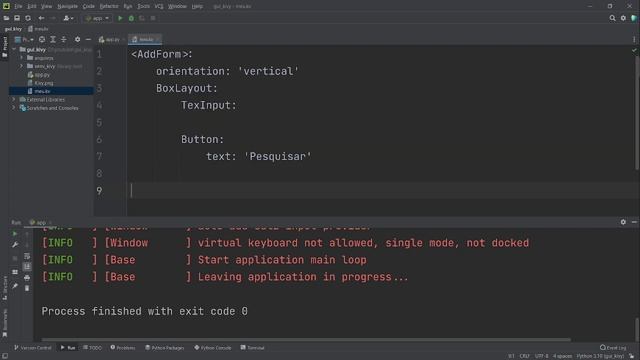Open the Tools menu
Screen dimensions: 640x360
coord(143,6)
